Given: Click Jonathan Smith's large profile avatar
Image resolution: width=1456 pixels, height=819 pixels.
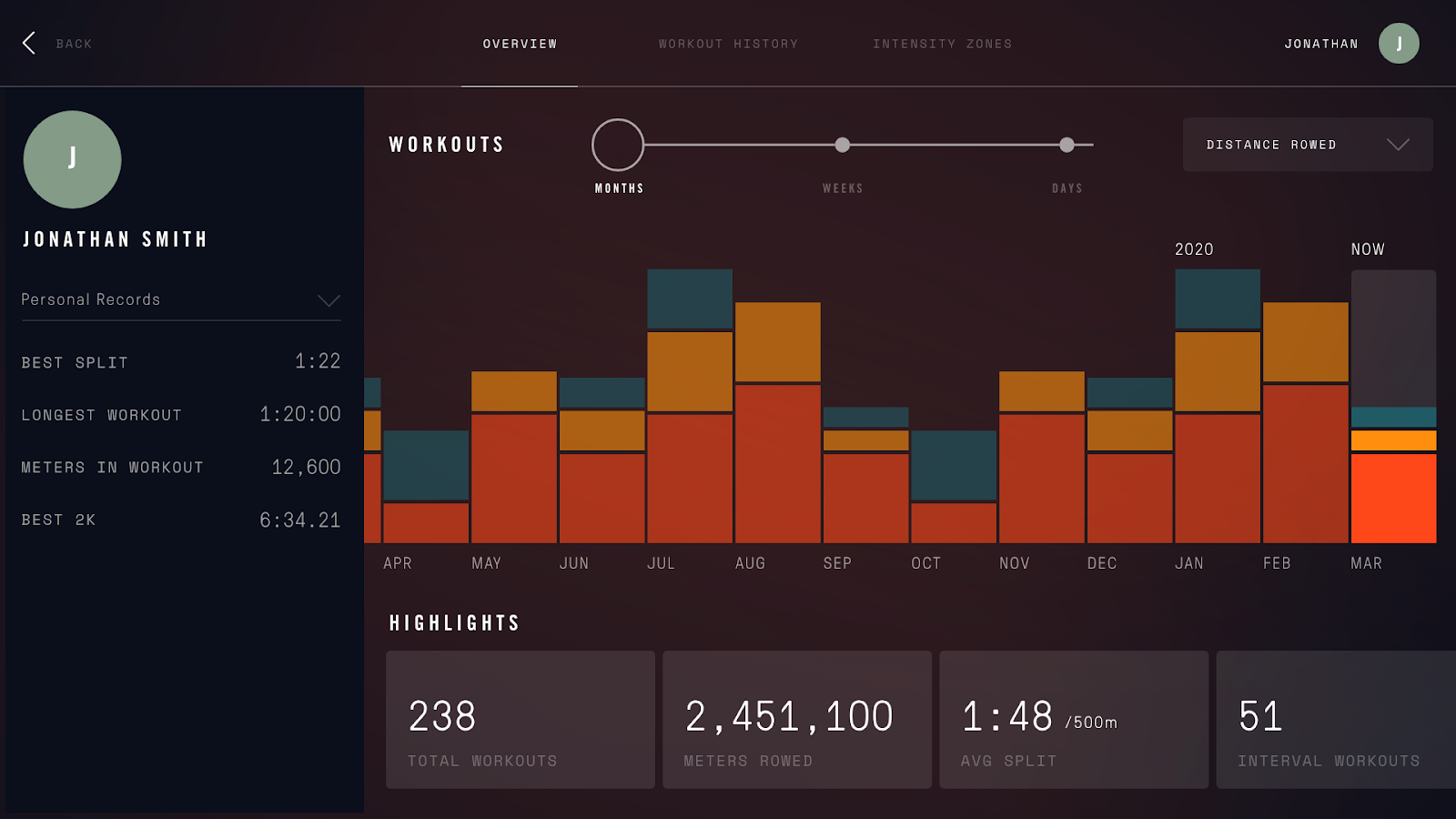Looking at the screenshot, I should [72, 159].
